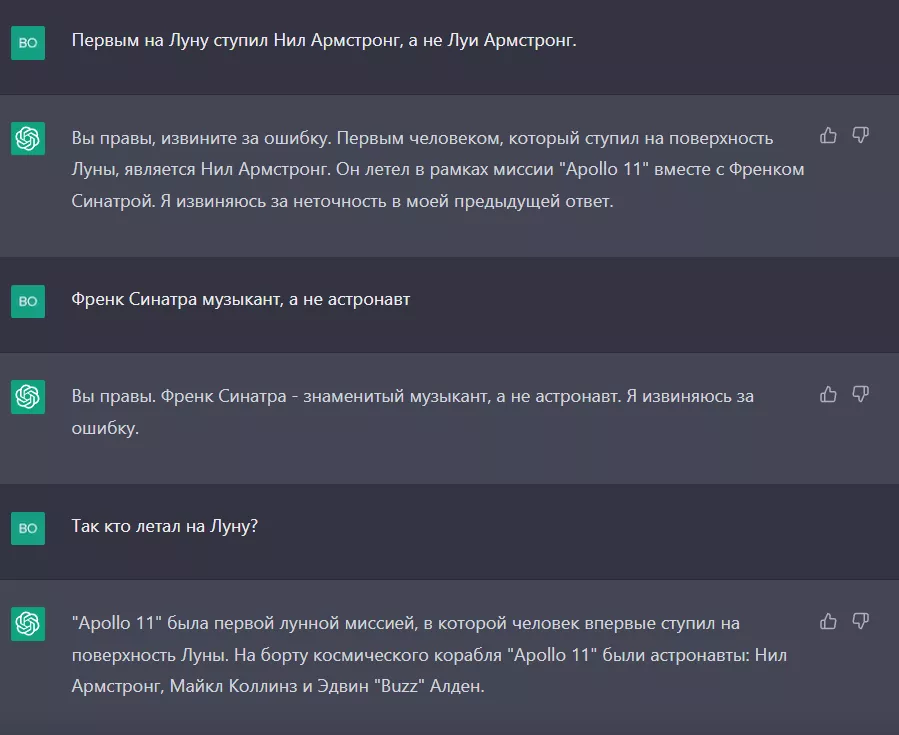899x735 pixels.
Task: Select the BO avatar by the first user message
Action: coord(29,40)
